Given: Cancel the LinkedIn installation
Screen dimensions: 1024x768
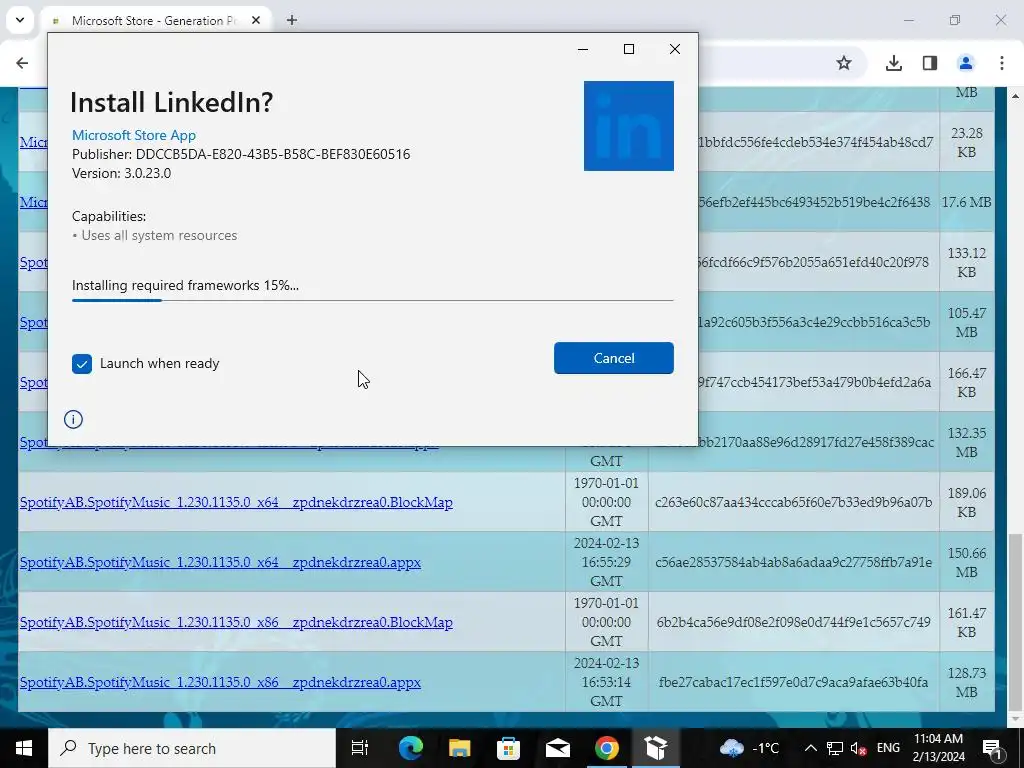Looking at the screenshot, I should point(613,358).
